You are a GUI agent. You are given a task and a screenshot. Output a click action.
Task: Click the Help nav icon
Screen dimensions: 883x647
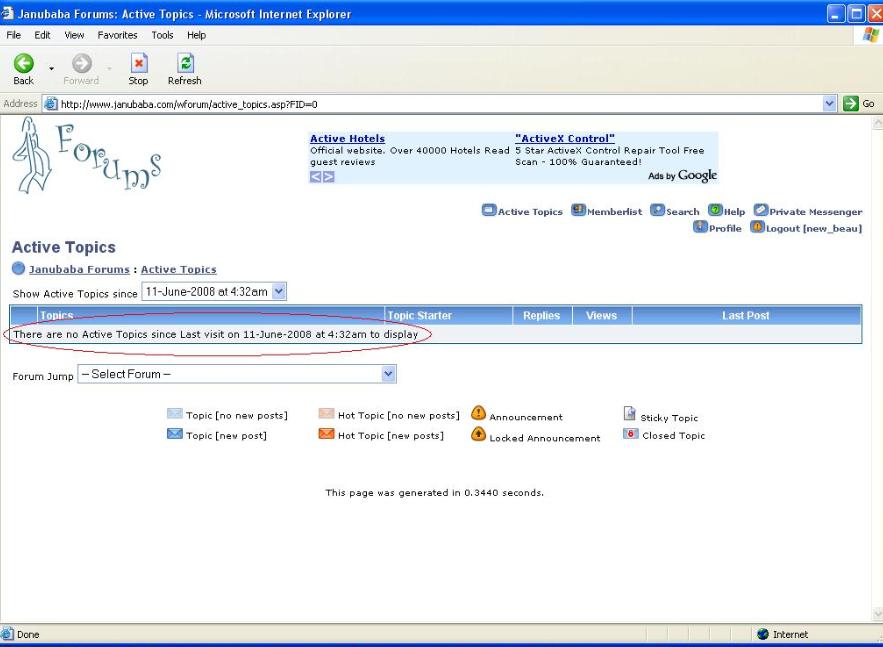(x=715, y=210)
